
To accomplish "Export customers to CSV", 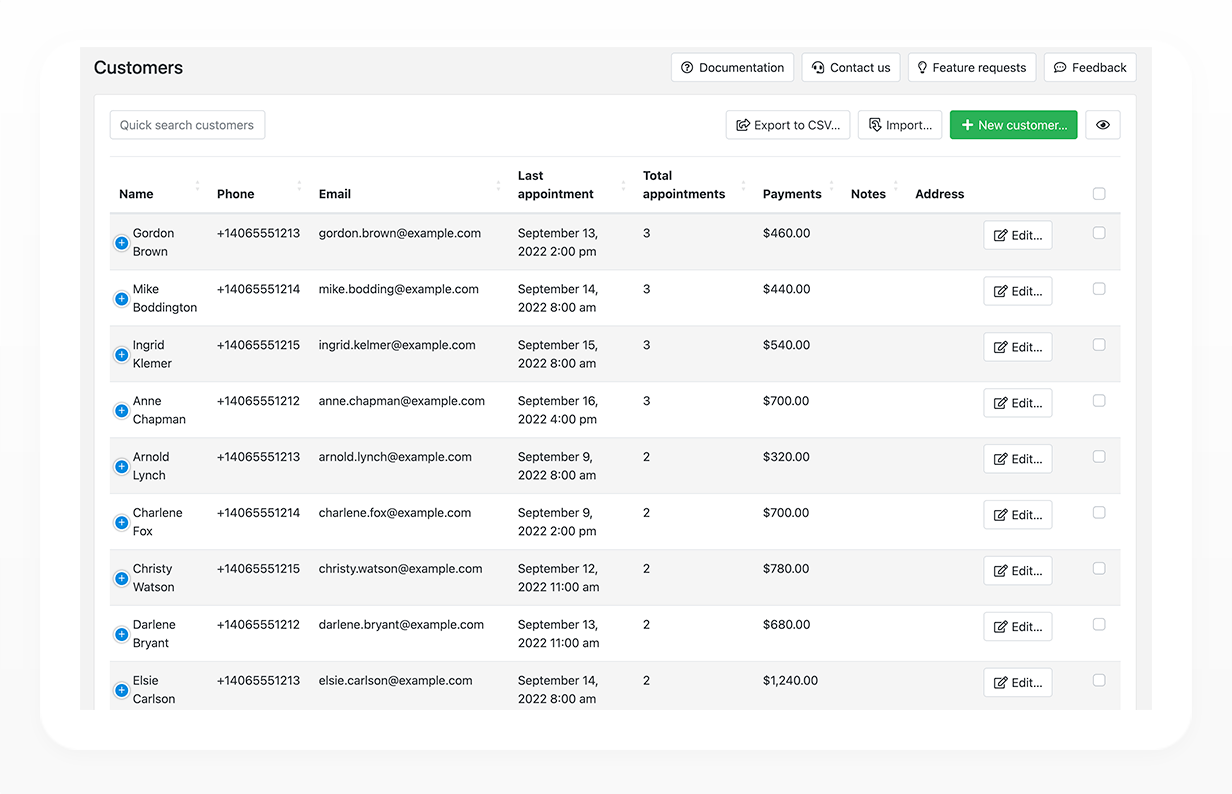I will [788, 125].
